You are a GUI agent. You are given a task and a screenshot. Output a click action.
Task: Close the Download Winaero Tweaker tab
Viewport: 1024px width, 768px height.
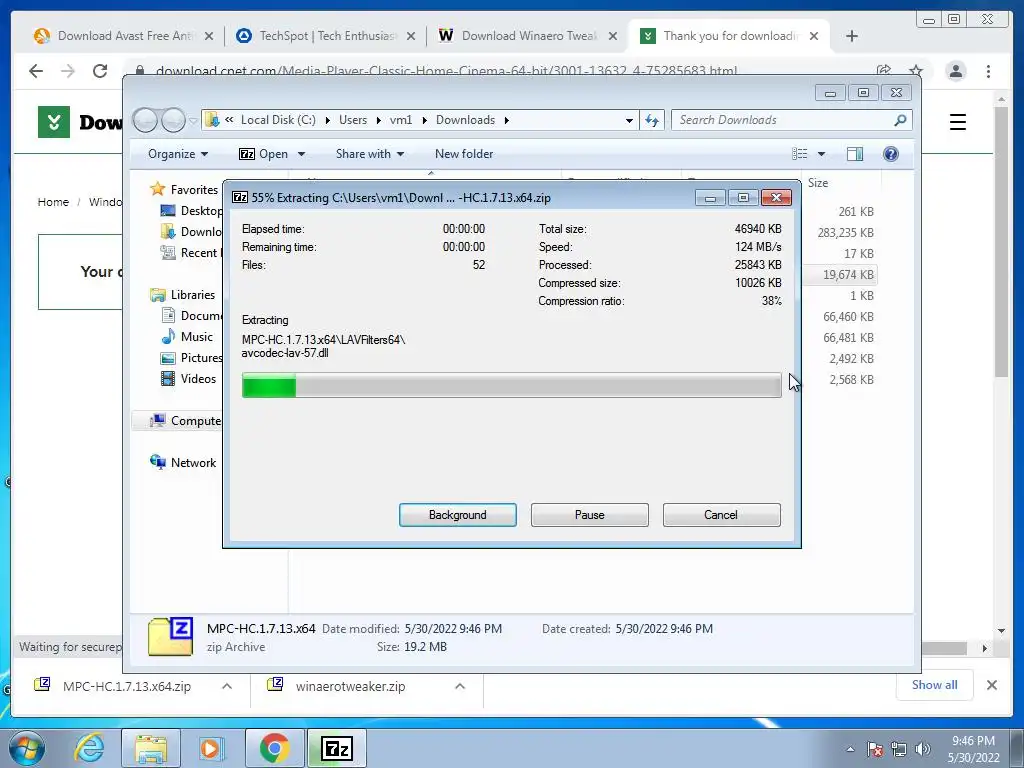[613, 37]
